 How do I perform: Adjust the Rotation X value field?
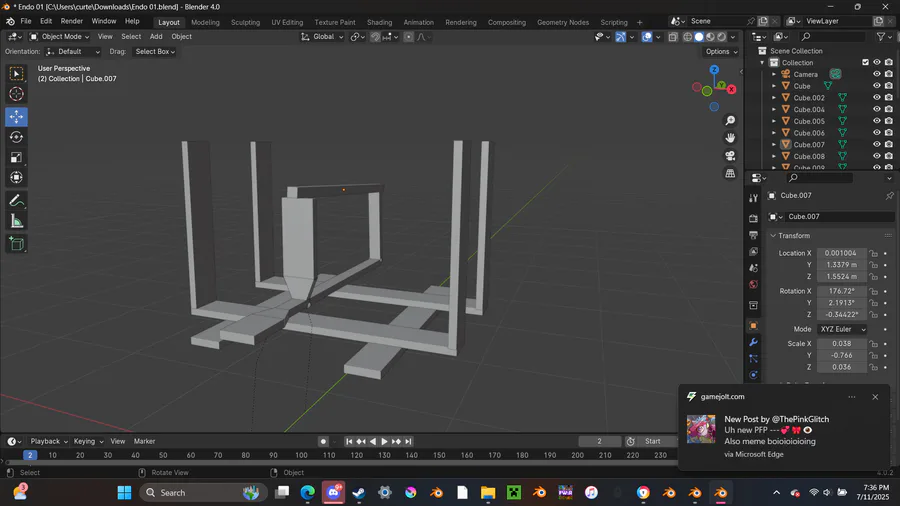pos(842,291)
